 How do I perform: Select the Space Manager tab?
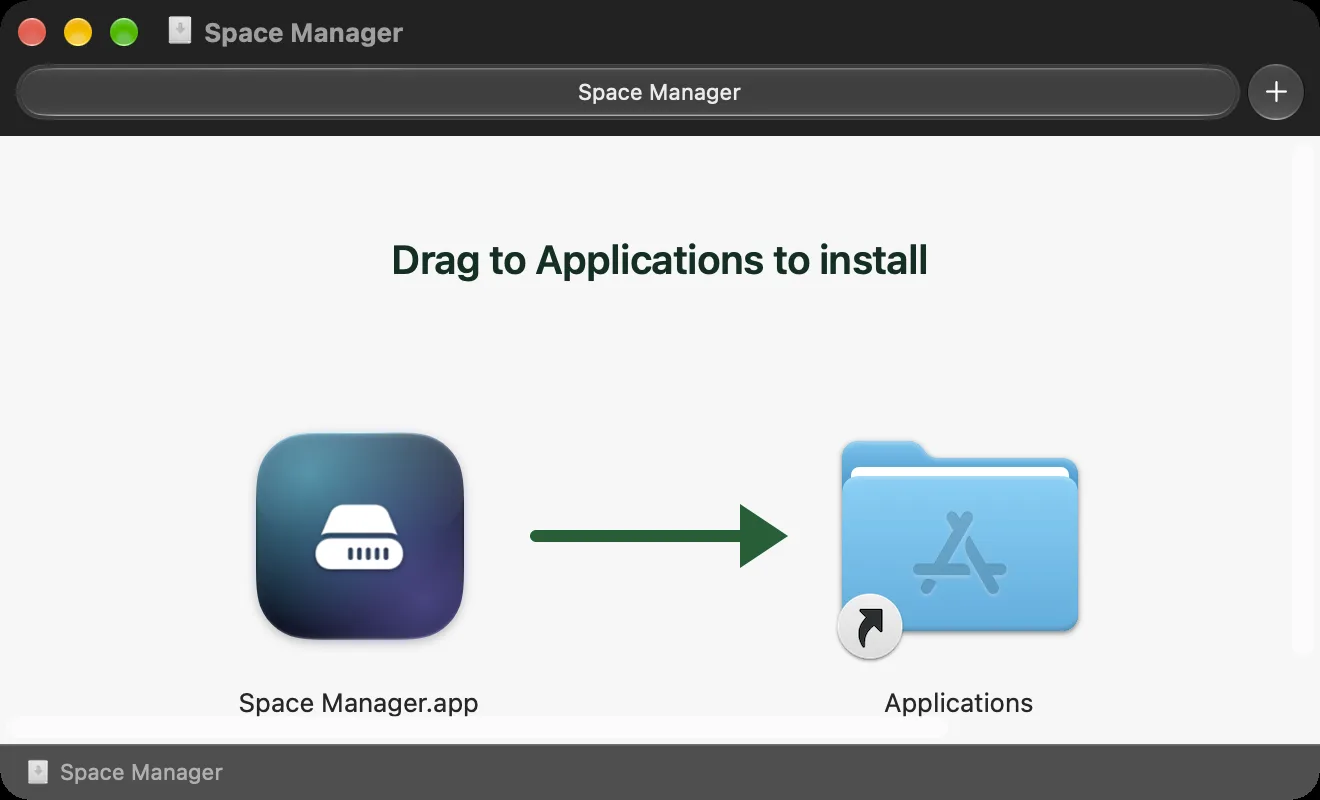(628, 92)
